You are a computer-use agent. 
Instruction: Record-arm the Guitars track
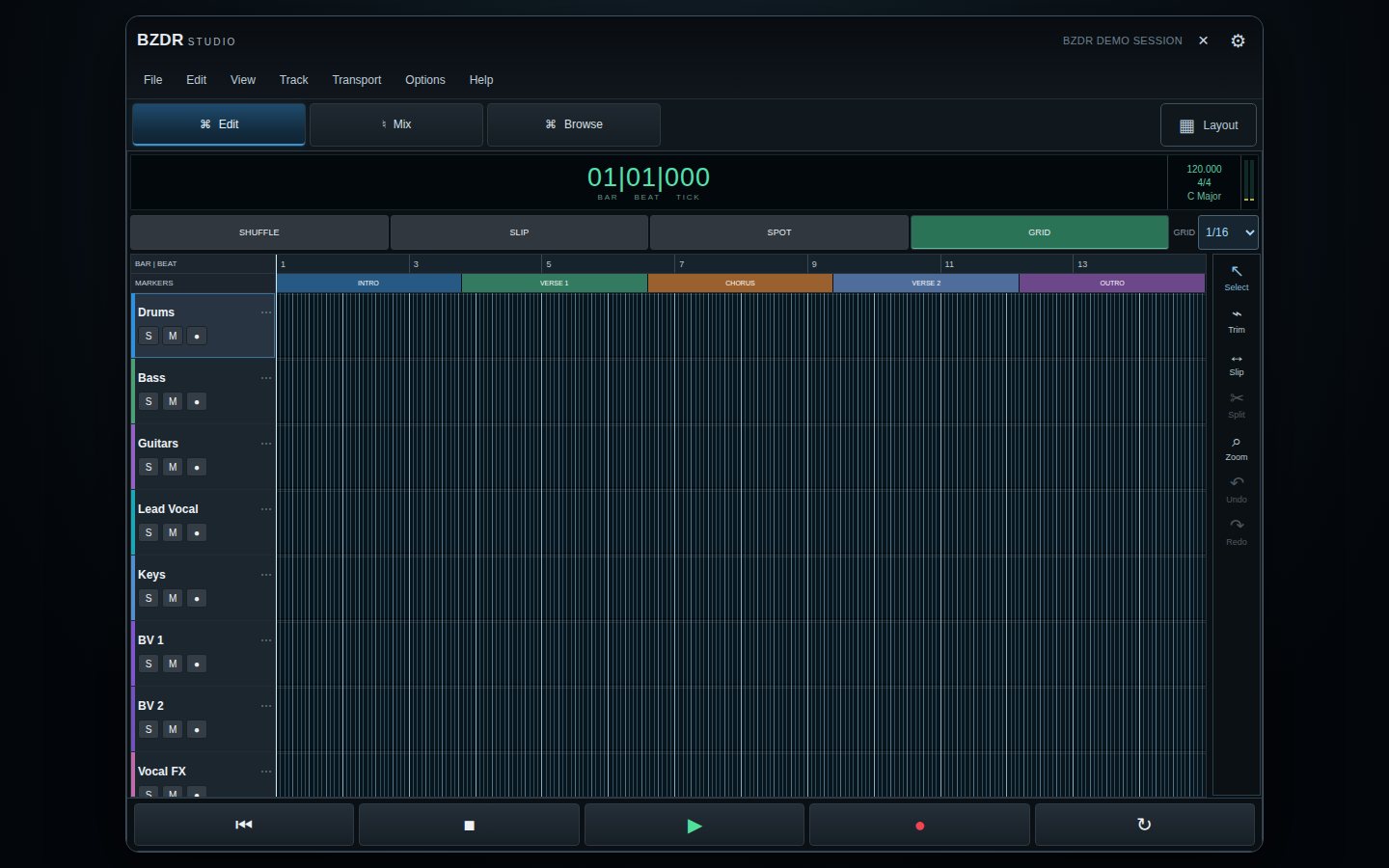click(197, 467)
